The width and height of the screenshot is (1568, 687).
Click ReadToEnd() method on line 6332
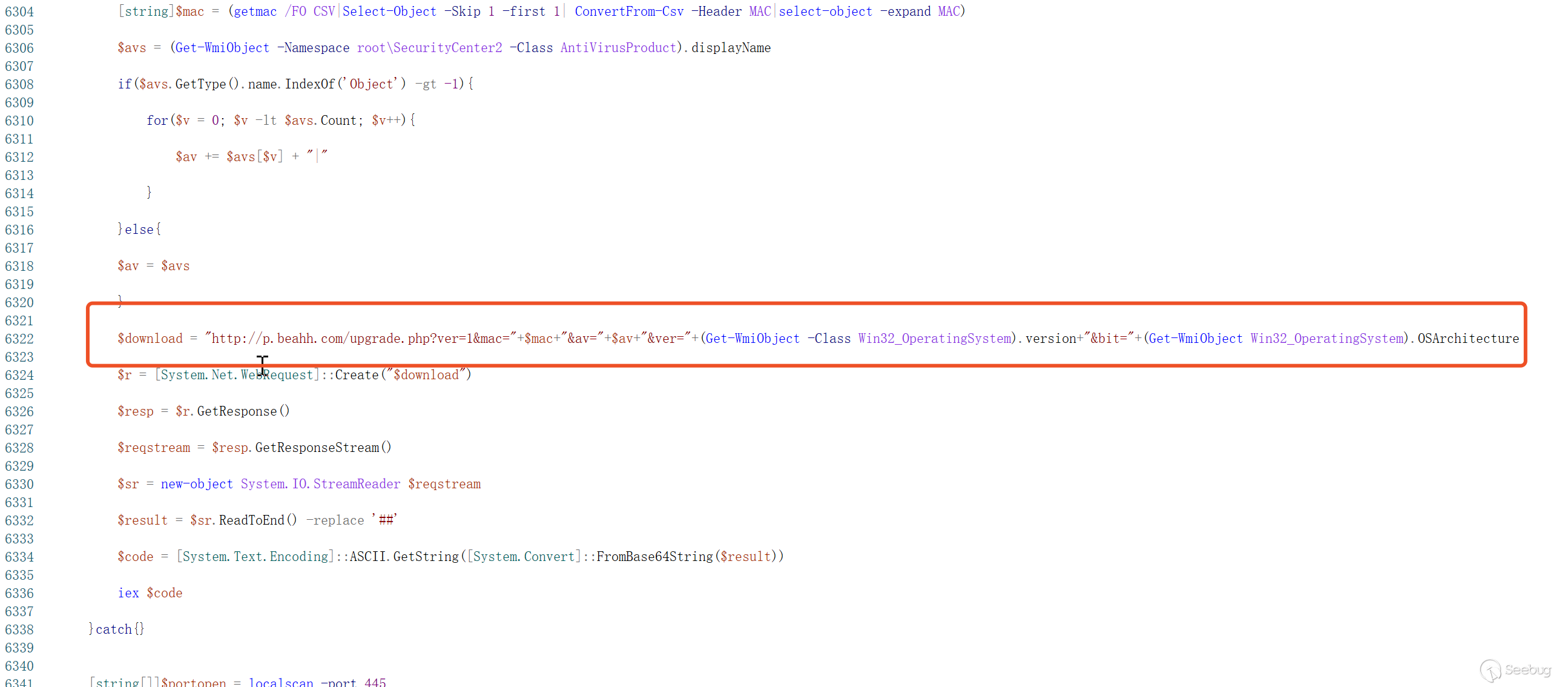257,521
